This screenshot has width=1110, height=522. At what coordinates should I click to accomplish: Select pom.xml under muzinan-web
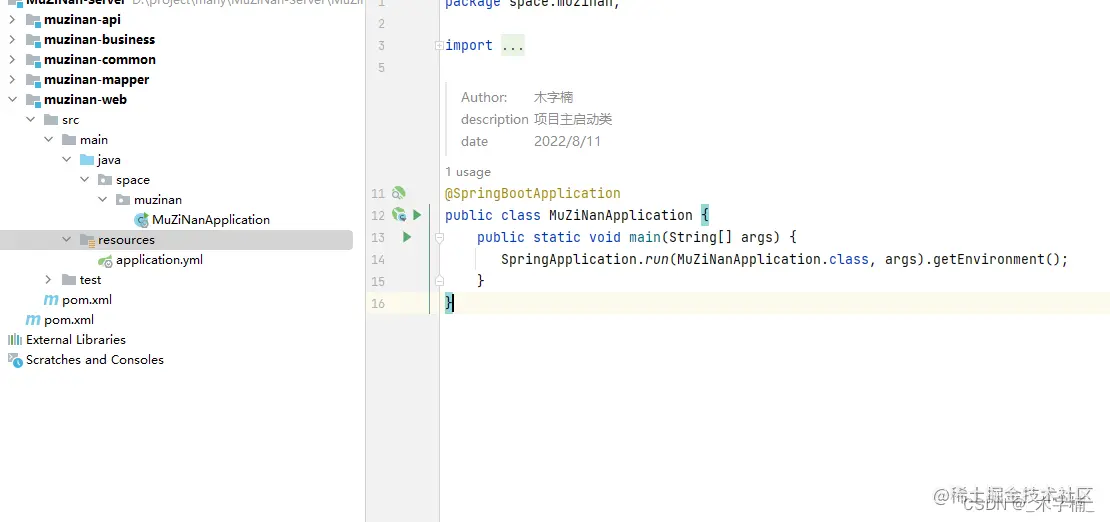(x=87, y=300)
